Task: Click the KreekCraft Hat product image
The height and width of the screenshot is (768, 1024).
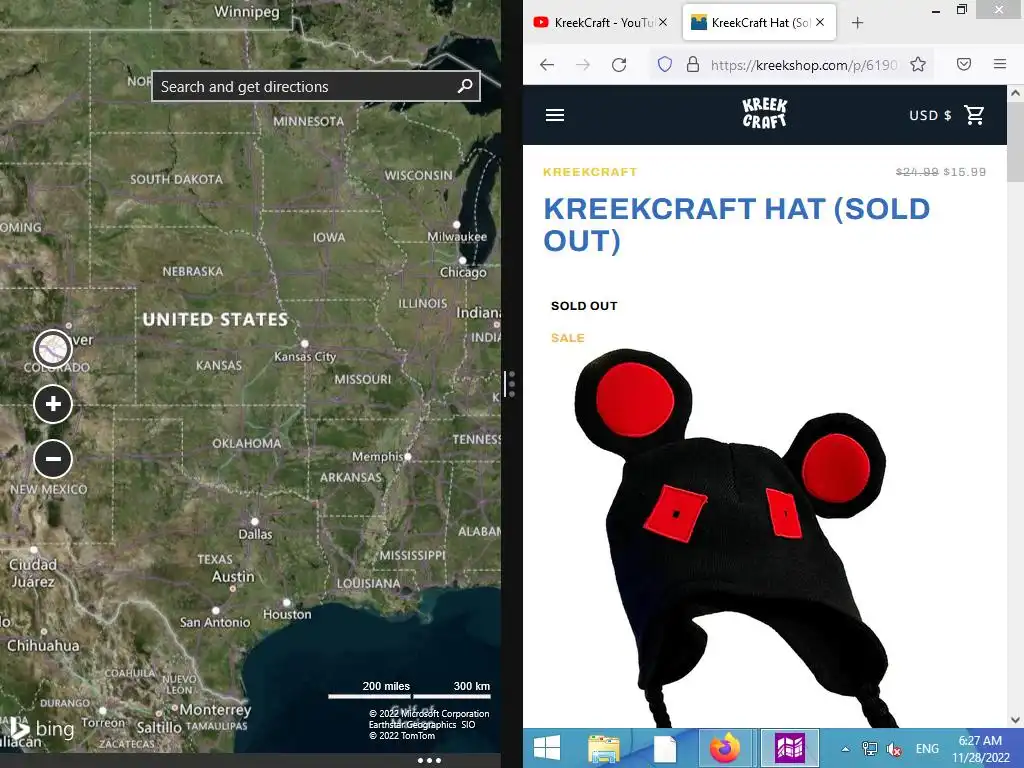Action: (730, 538)
